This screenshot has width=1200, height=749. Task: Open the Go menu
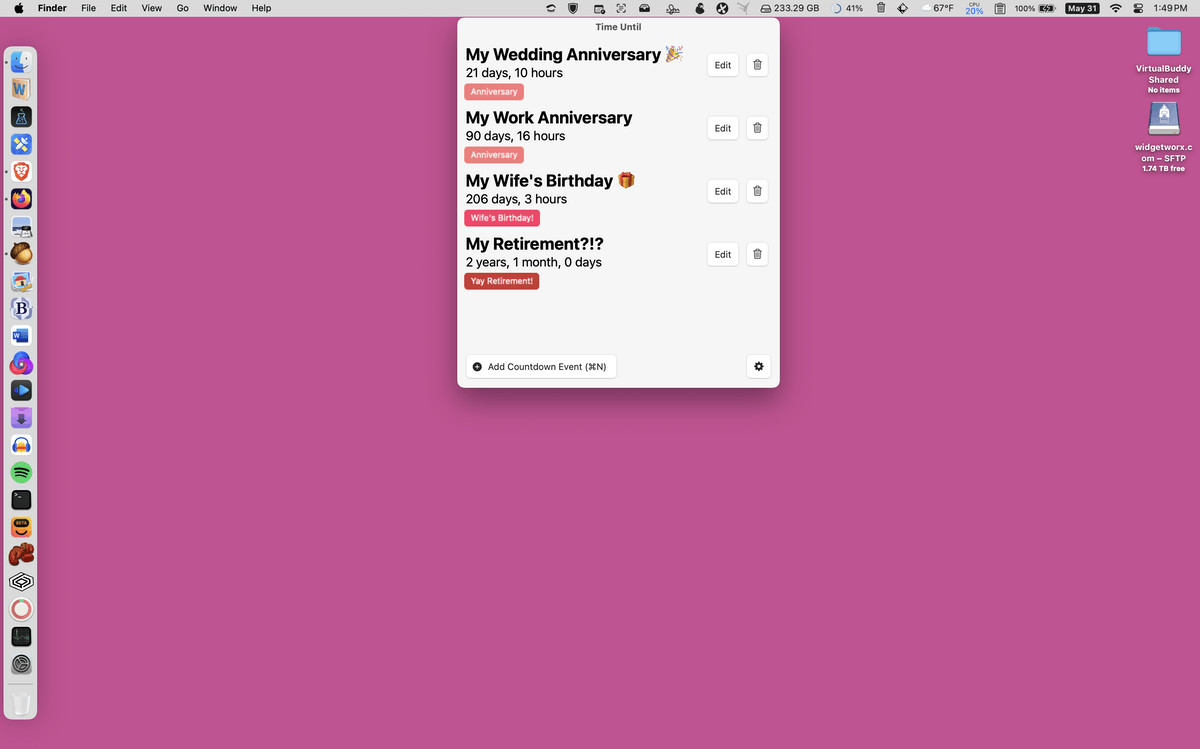point(182,8)
